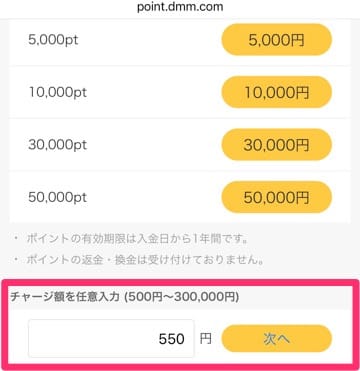Click the 5,000pt label
The image size is (360, 371).
[x=53, y=40]
